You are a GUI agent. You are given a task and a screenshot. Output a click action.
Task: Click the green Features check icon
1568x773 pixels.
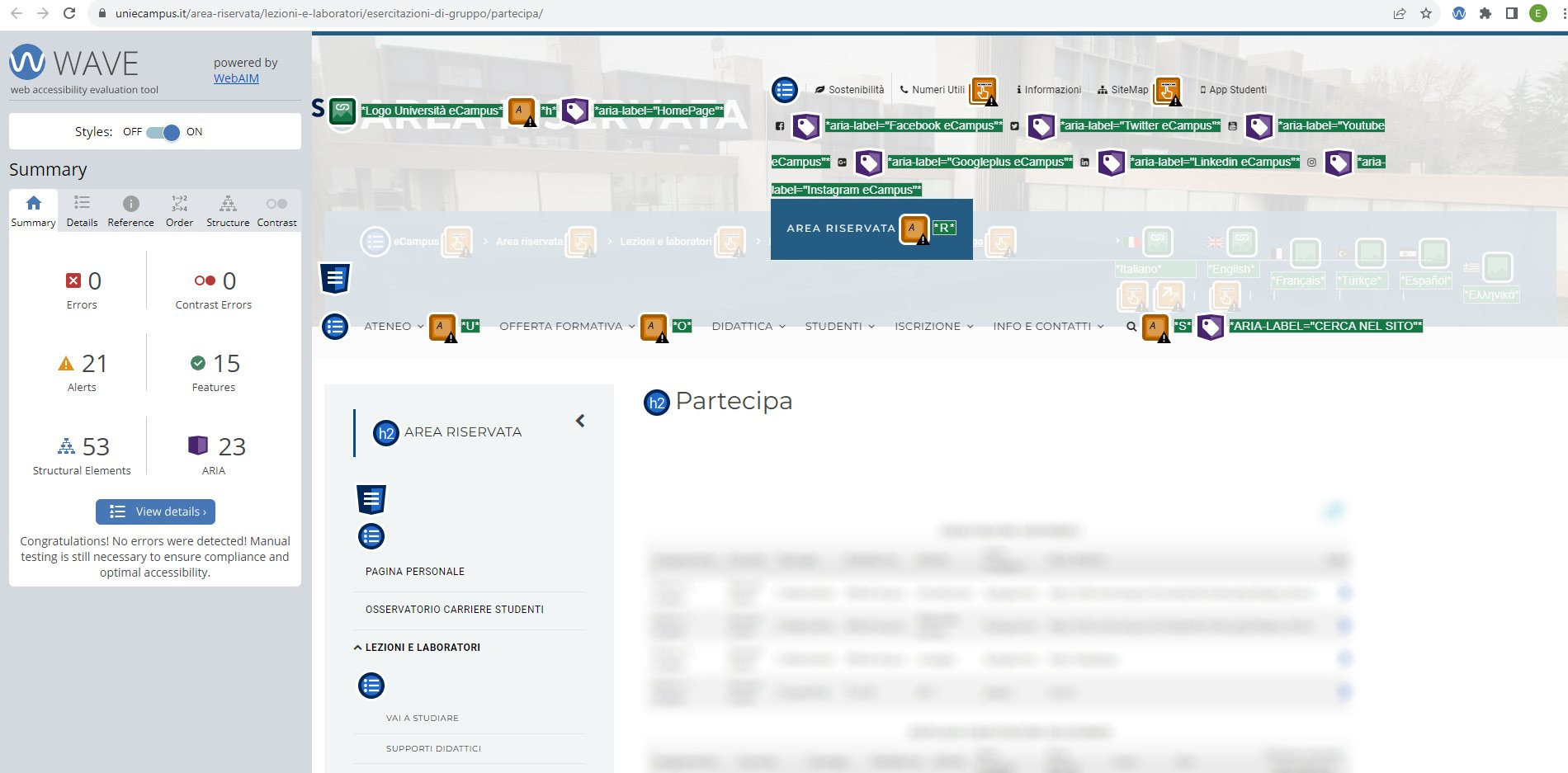pyautogui.click(x=198, y=363)
